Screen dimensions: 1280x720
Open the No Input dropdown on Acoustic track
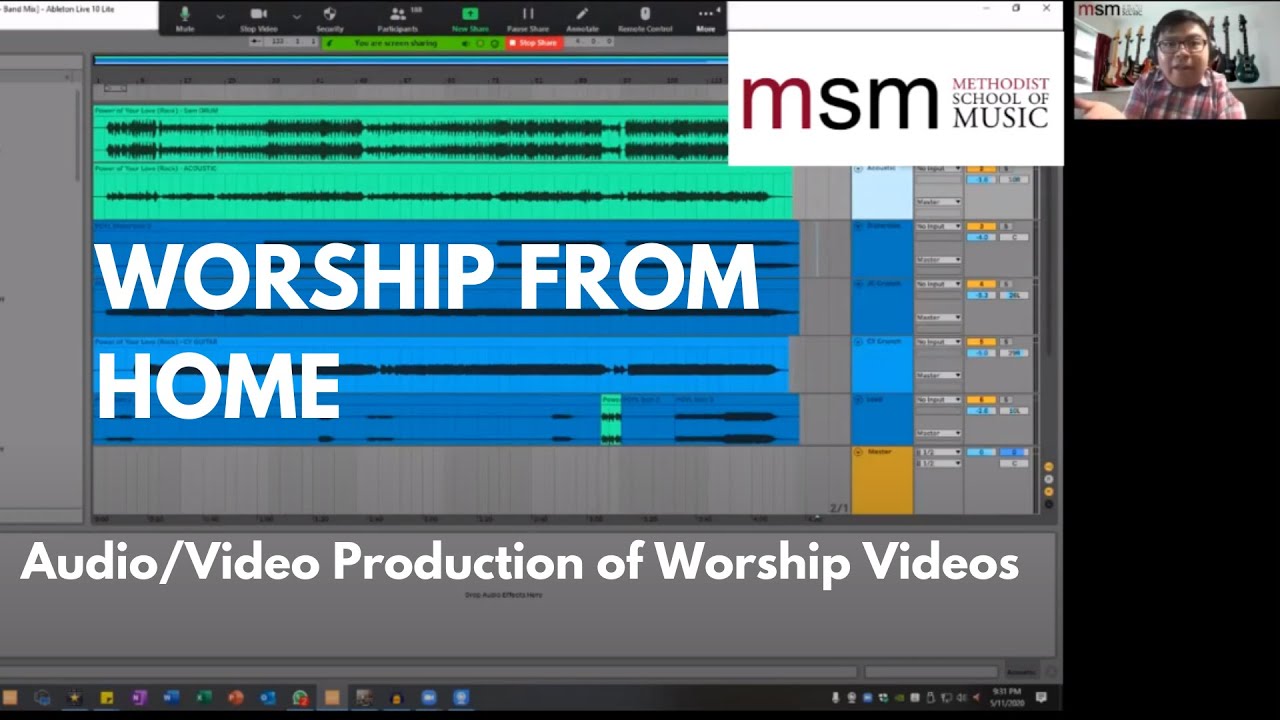938,168
